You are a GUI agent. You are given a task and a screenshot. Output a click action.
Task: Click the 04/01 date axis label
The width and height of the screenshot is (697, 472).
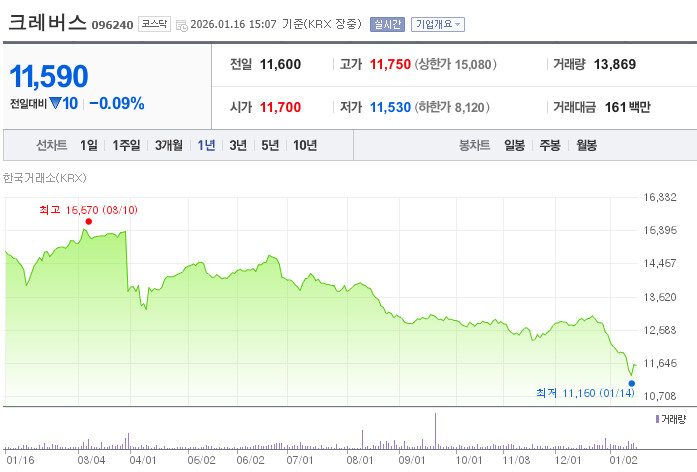pyautogui.click(x=143, y=460)
